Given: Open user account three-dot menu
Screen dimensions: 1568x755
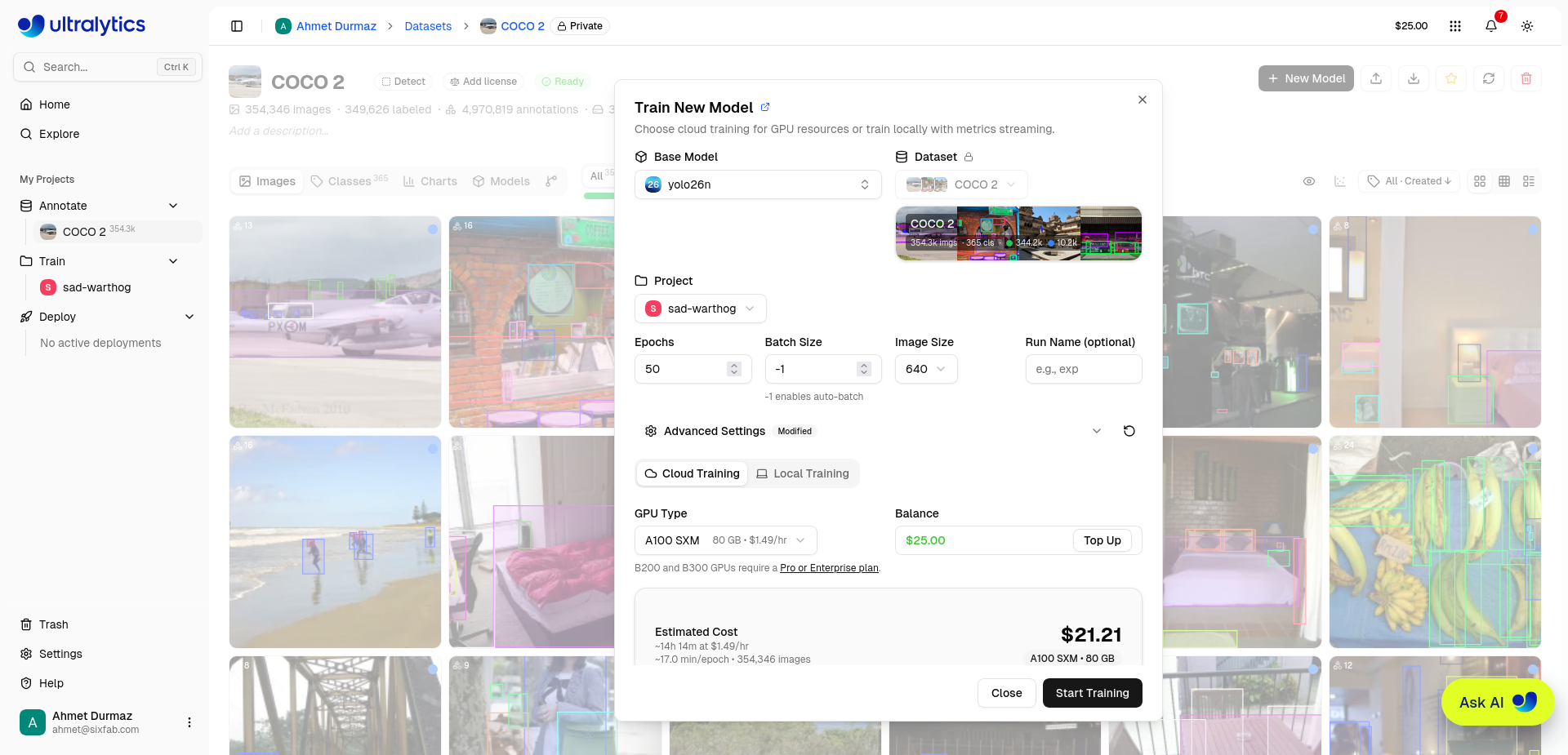Looking at the screenshot, I should tap(189, 722).
